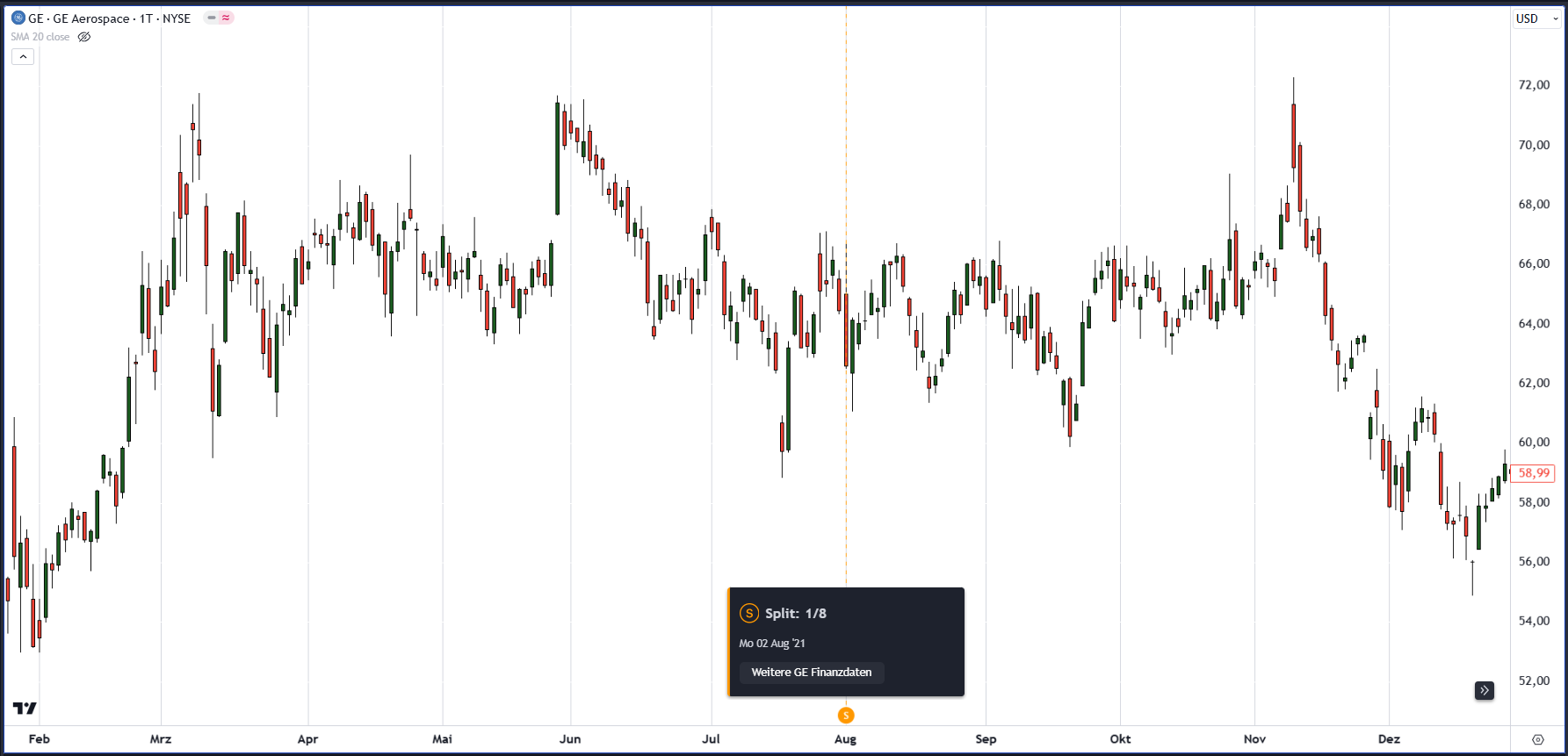Click the current price label 58,99
This screenshot has height=756, width=1568.
pos(1534,473)
